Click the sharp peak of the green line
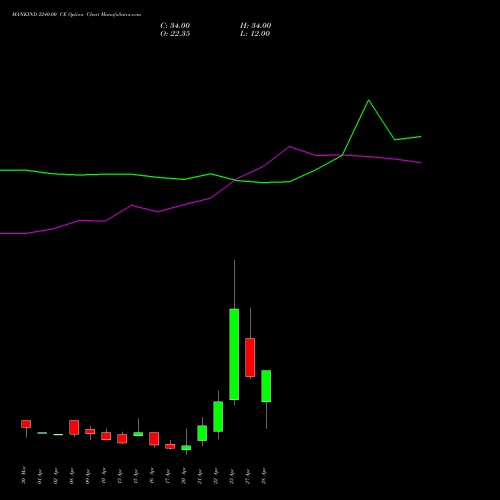The width and height of the screenshot is (500, 500). [x=368, y=100]
